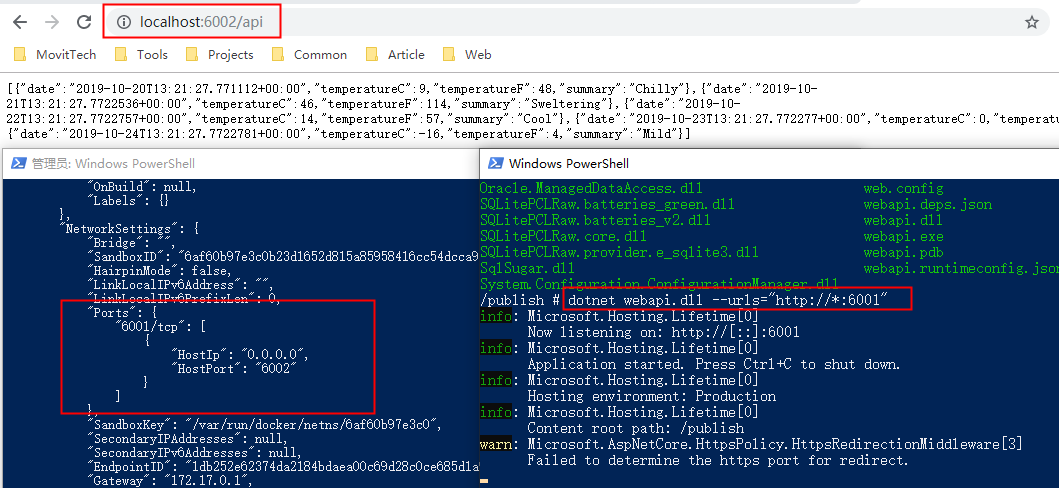Click the Article folder icon

pyautogui.click(x=372, y=55)
